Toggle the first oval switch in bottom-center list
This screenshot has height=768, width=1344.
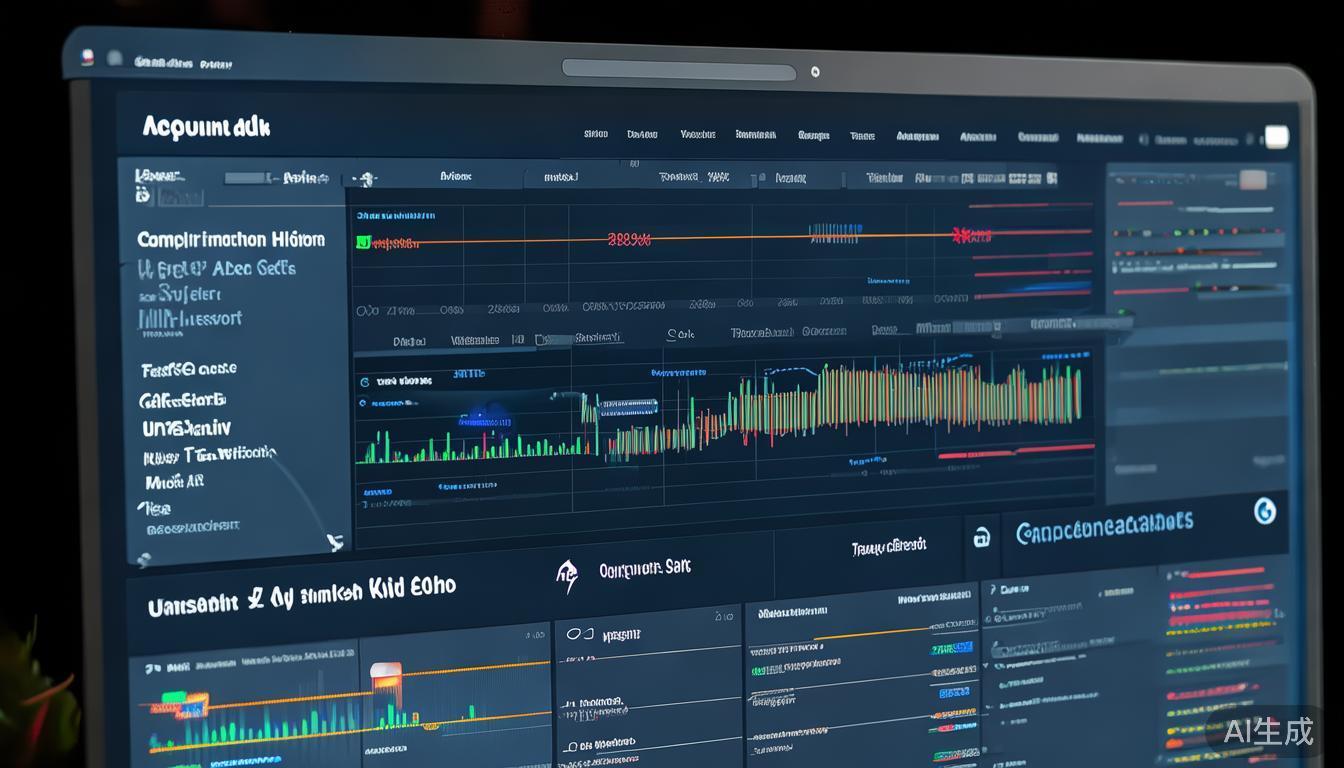pyautogui.click(x=574, y=633)
